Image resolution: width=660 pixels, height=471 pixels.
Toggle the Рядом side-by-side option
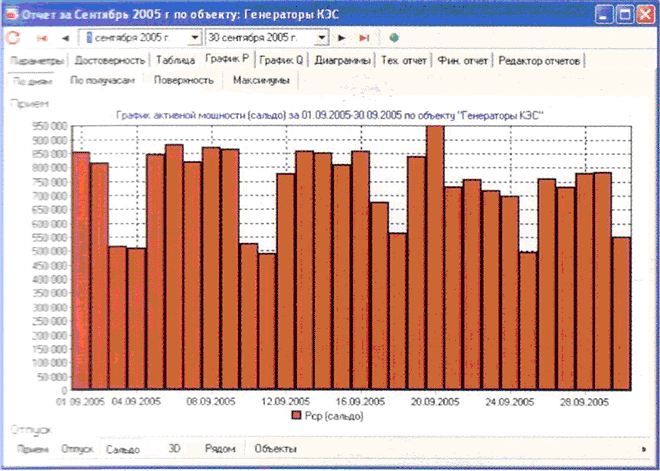pos(219,450)
